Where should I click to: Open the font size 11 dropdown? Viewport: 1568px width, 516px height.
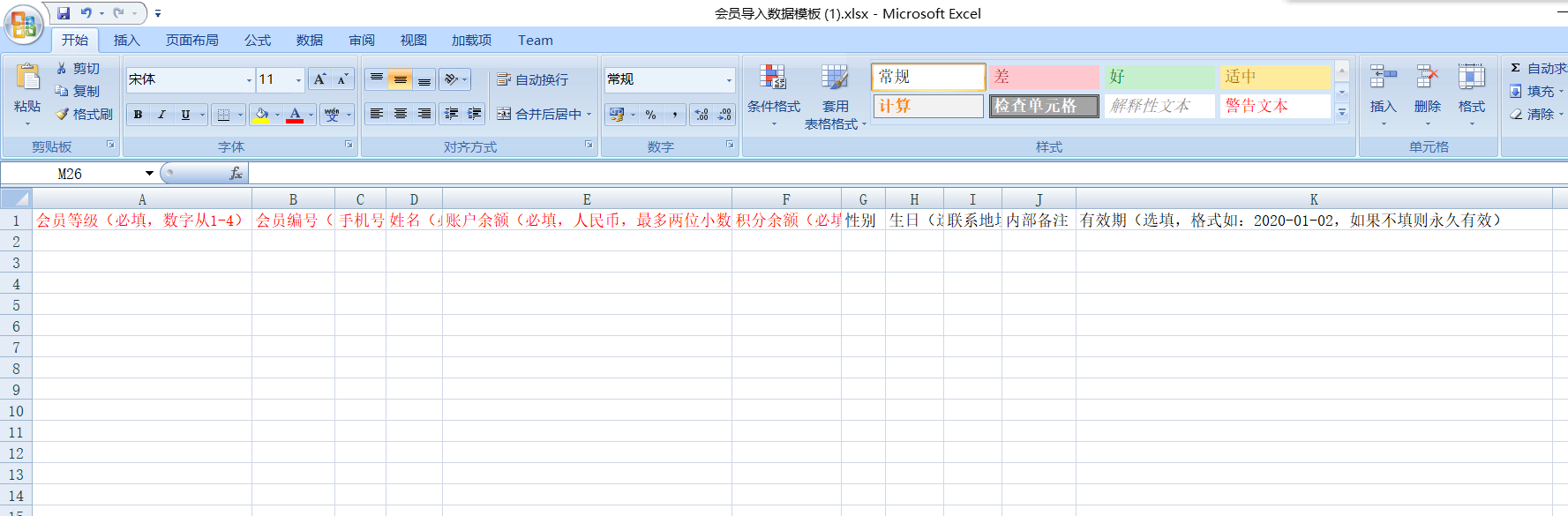[x=298, y=79]
